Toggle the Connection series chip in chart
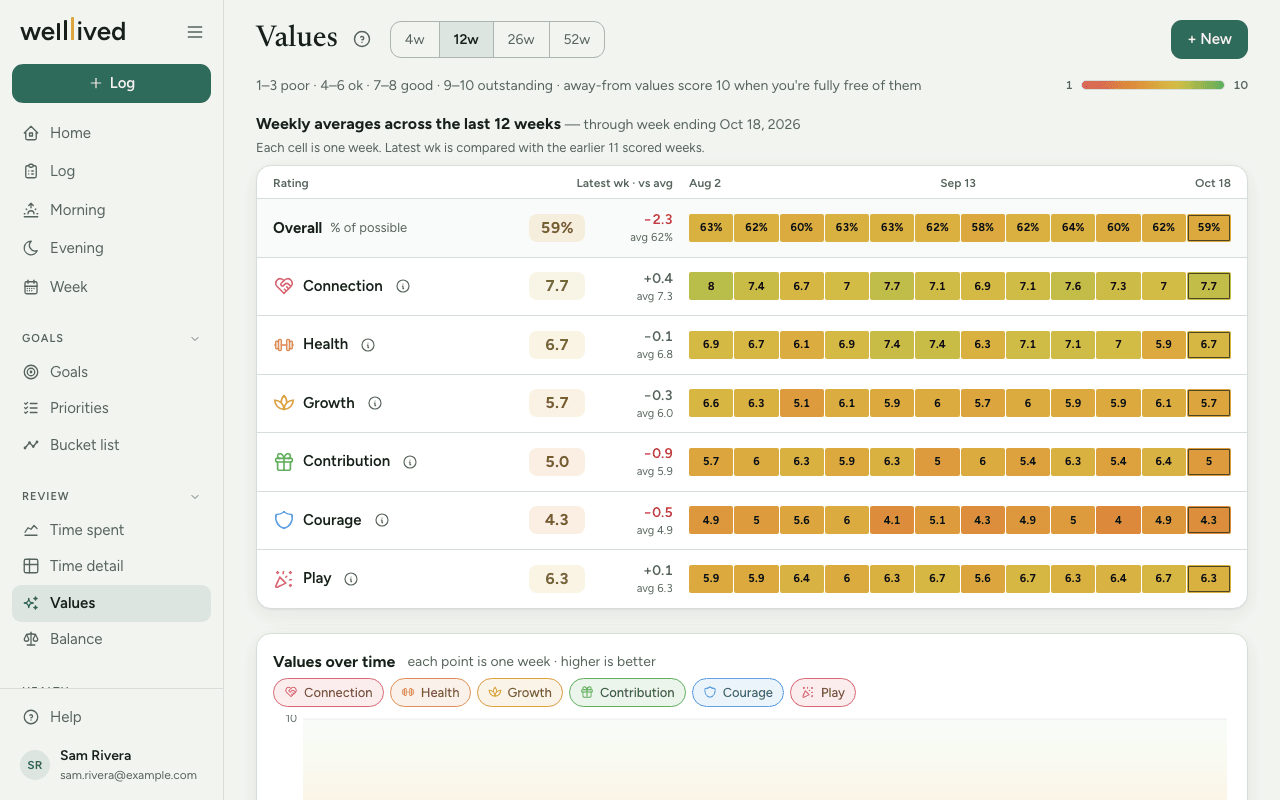The width and height of the screenshot is (1280, 800). tap(328, 693)
